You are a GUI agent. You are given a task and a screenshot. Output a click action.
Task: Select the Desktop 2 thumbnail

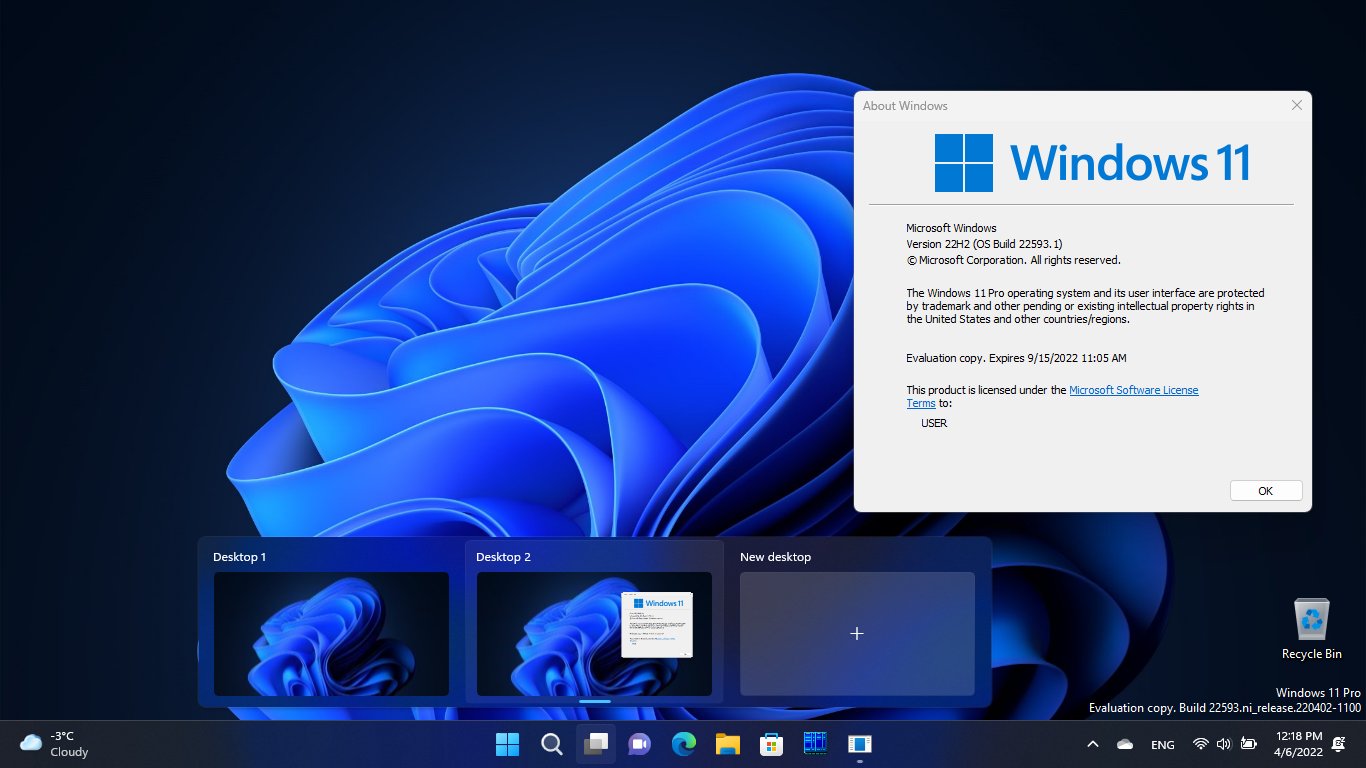tap(594, 634)
